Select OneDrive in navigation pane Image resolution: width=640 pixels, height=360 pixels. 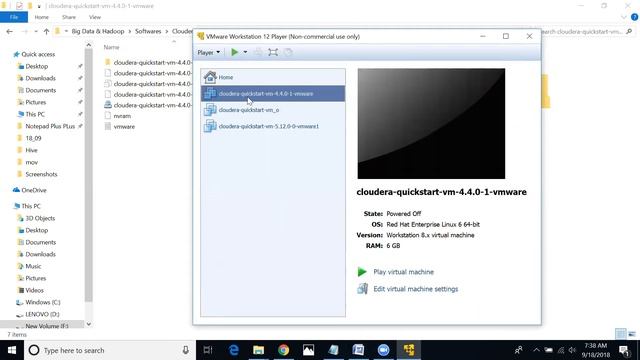33,190
